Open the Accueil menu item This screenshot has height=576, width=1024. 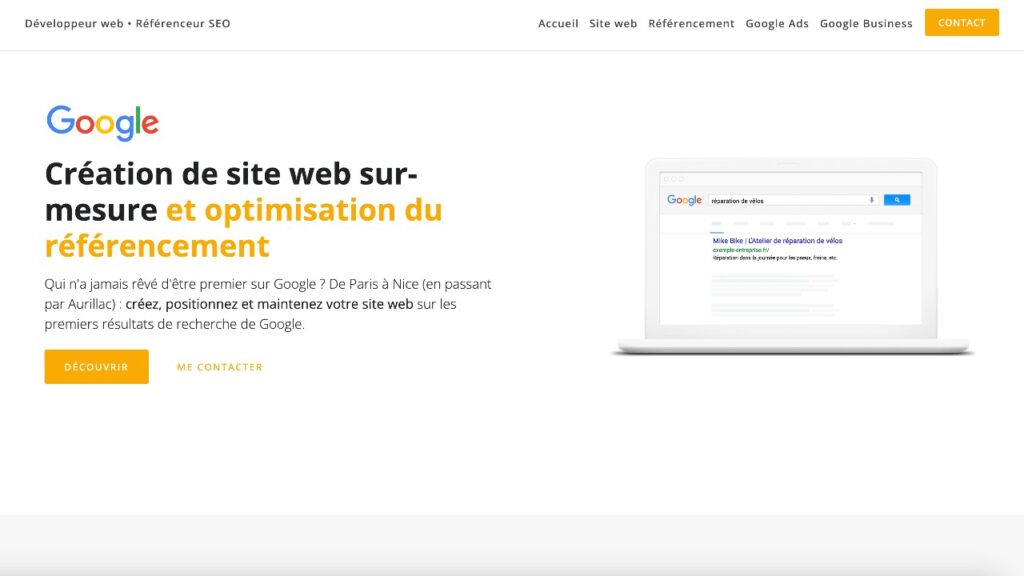[x=558, y=24]
